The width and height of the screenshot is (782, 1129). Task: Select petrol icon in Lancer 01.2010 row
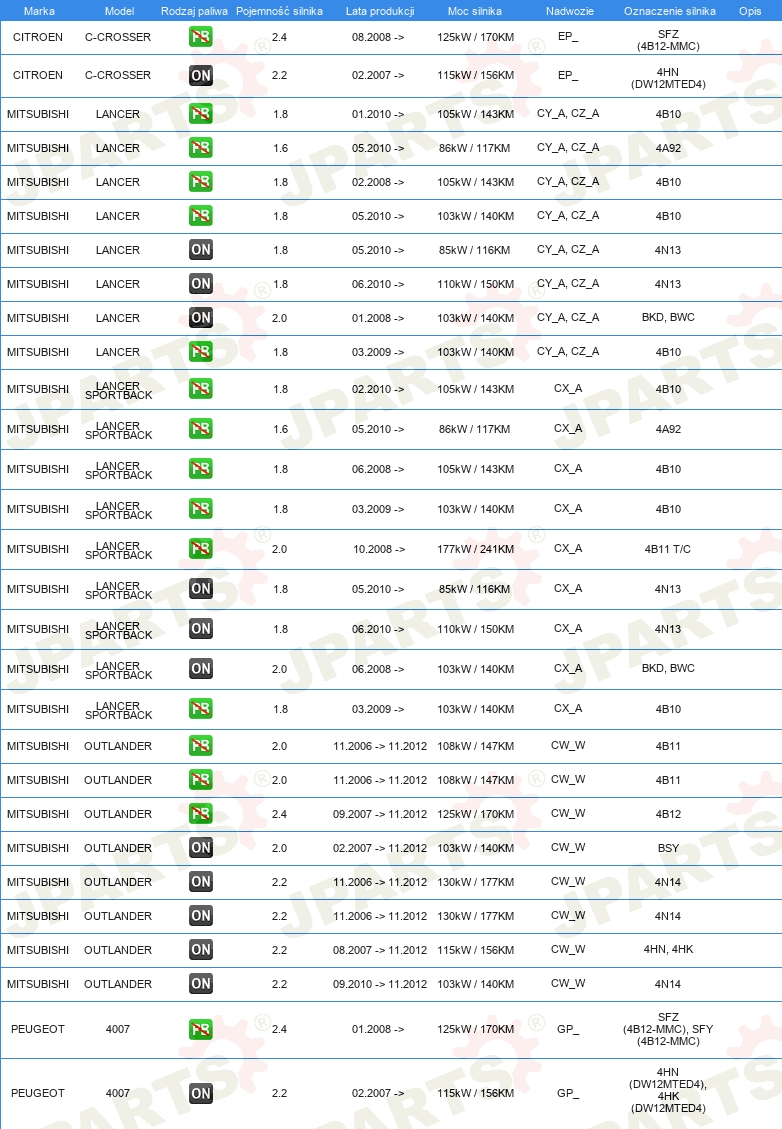(200, 114)
